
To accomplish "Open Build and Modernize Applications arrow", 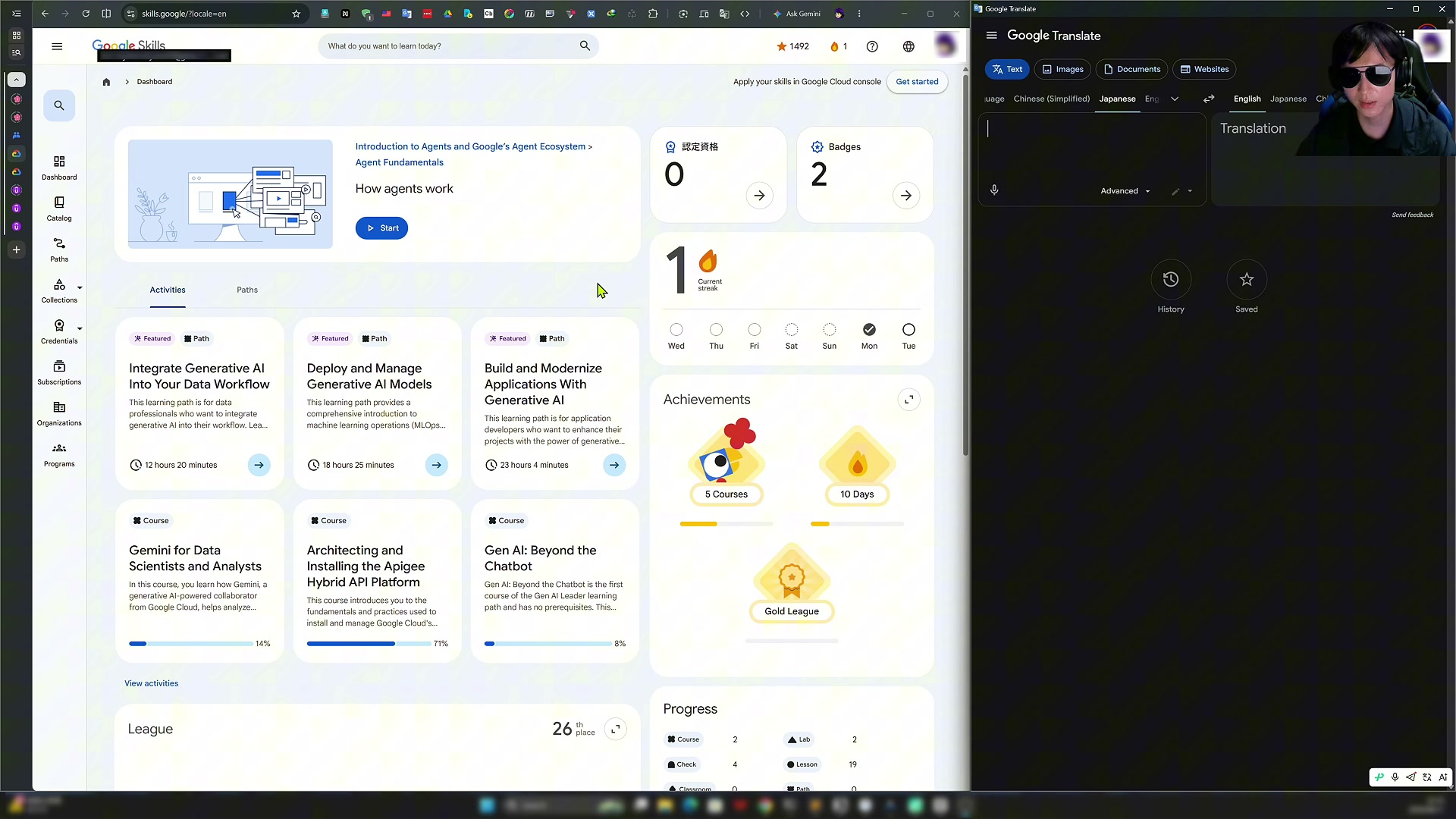I will point(614,465).
